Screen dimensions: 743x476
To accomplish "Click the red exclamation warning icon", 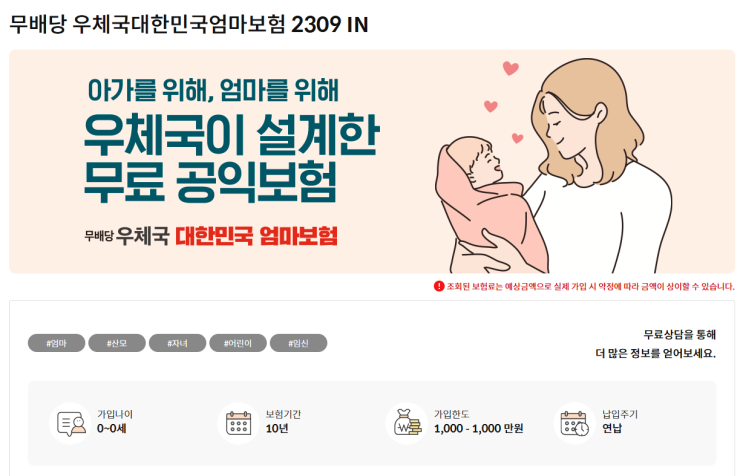I will pyautogui.click(x=439, y=286).
